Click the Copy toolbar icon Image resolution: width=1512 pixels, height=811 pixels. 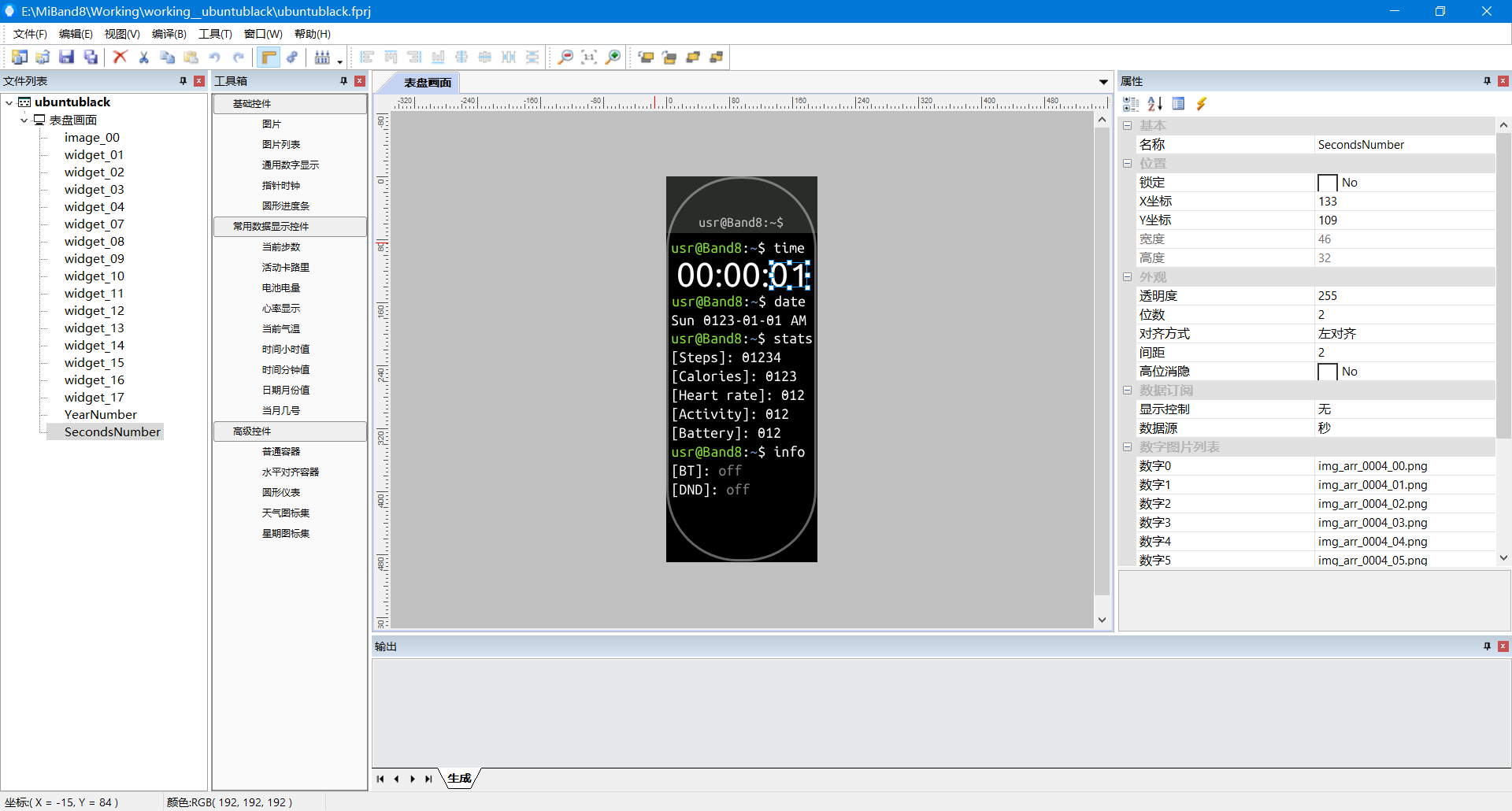(x=168, y=57)
